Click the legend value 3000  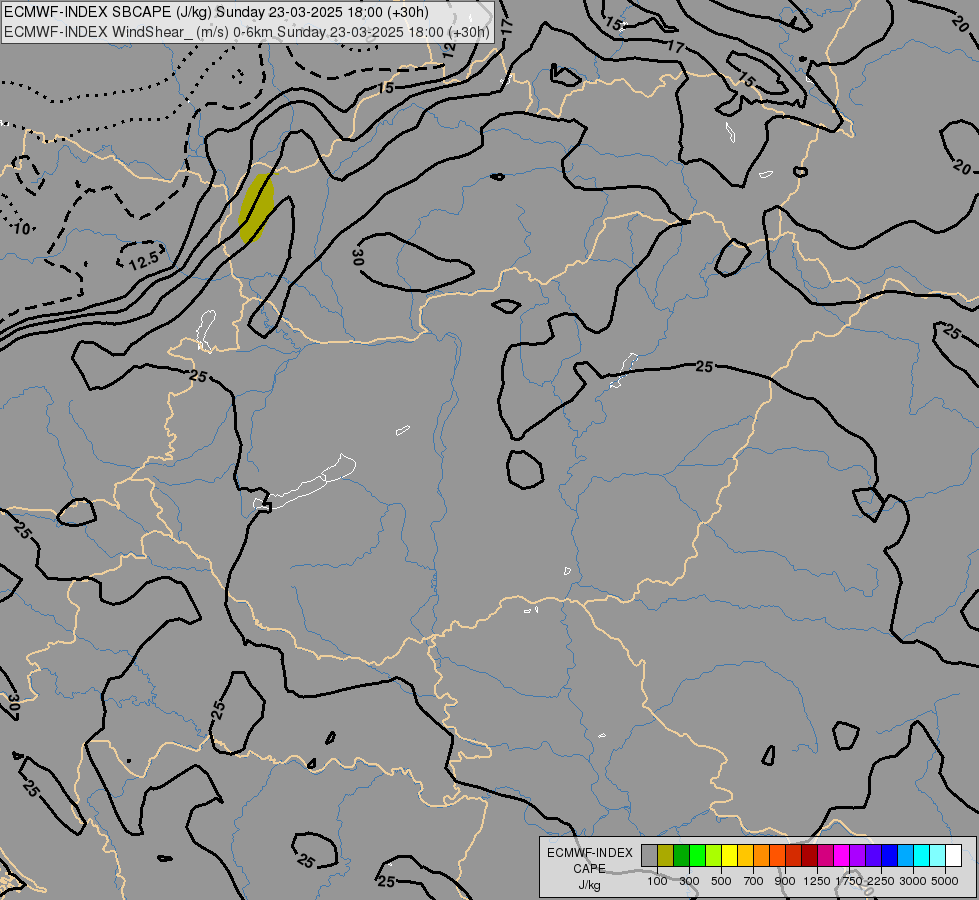[913, 881]
